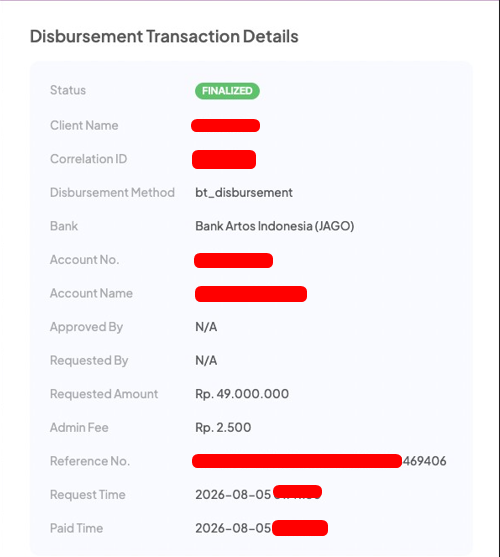Click the redacted Account No. value

233,260
